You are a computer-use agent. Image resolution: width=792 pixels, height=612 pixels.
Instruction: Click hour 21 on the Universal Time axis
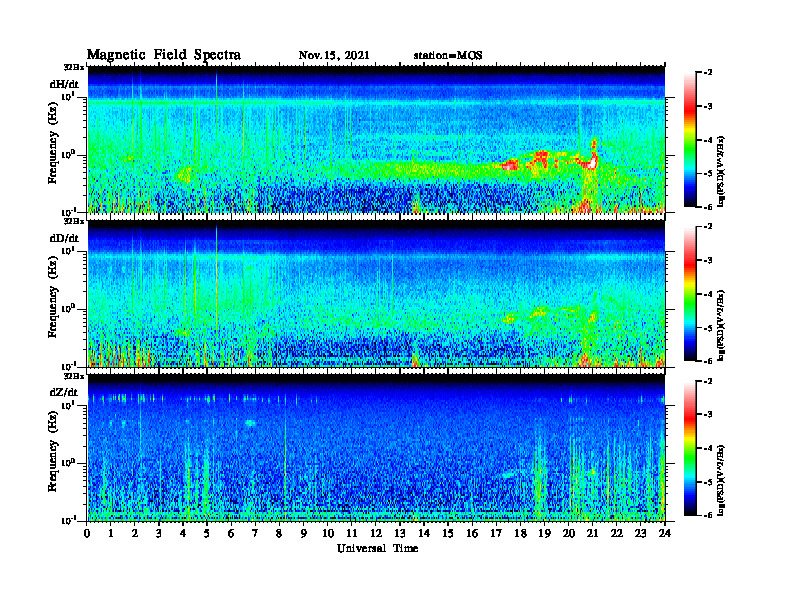pyautogui.click(x=592, y=534)
